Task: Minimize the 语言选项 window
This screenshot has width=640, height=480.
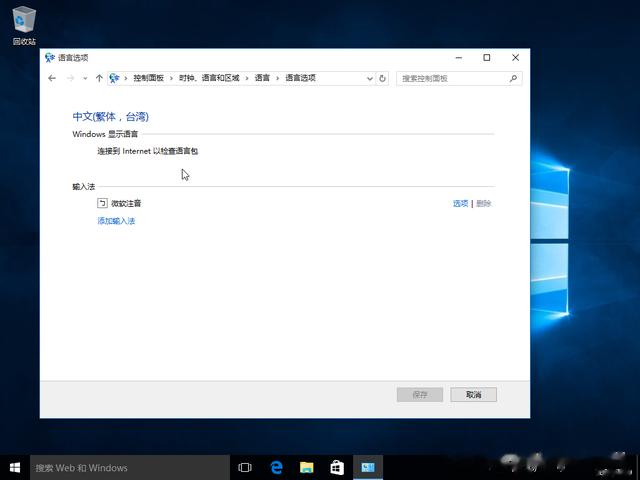Action: [459, 58]
